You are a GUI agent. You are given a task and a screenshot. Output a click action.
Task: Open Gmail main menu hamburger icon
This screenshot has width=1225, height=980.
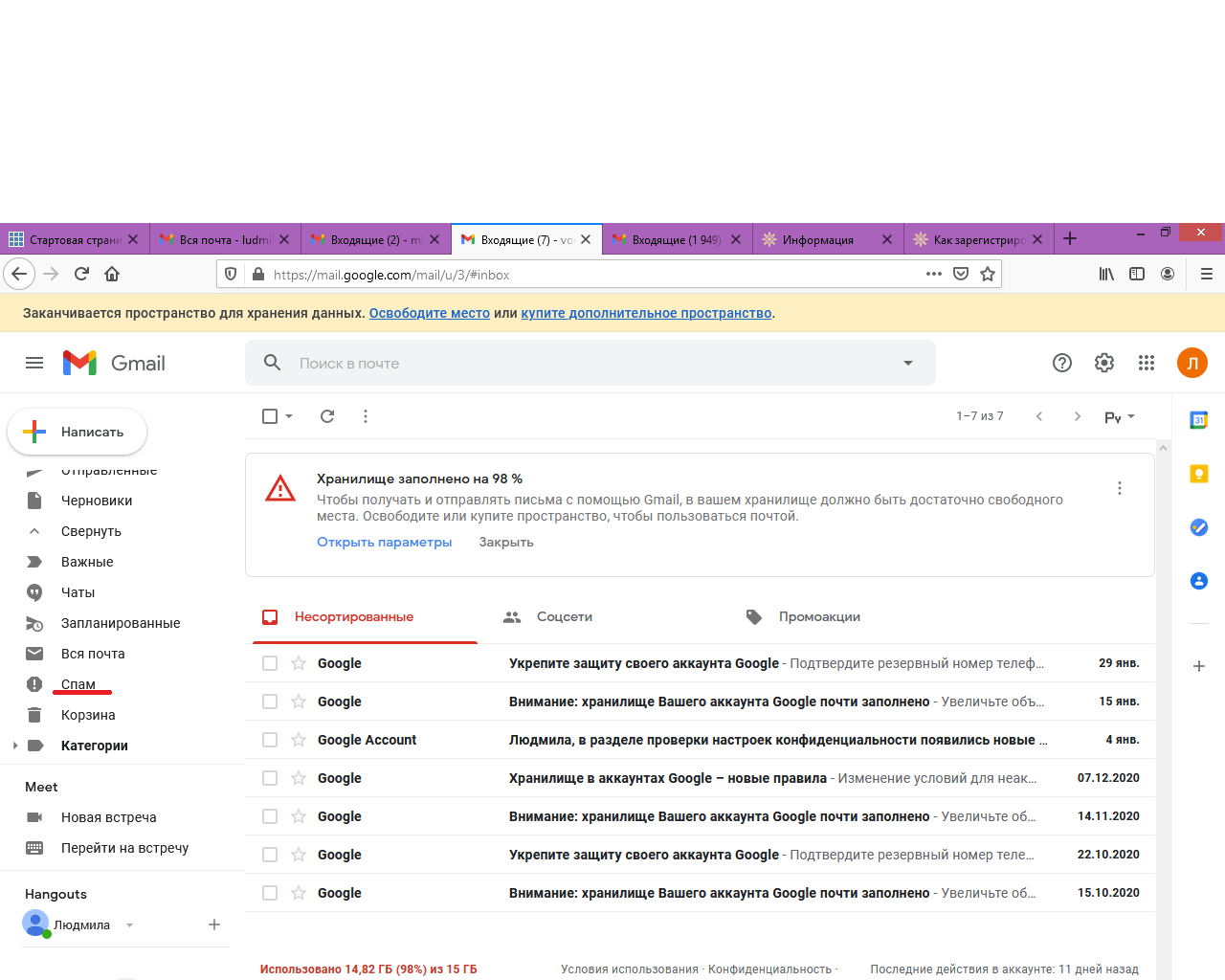click(x=34, y=363)
